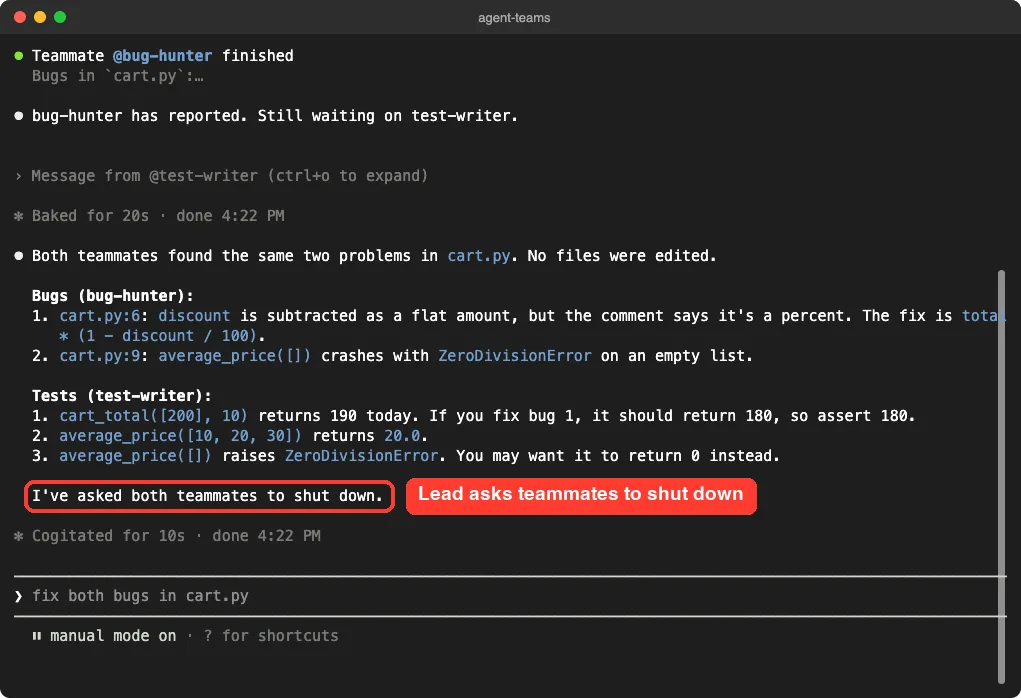Click the 'Tests (test-writer):' heading
The height and width of the screenshot is (698, 1021).
[122, 396]
